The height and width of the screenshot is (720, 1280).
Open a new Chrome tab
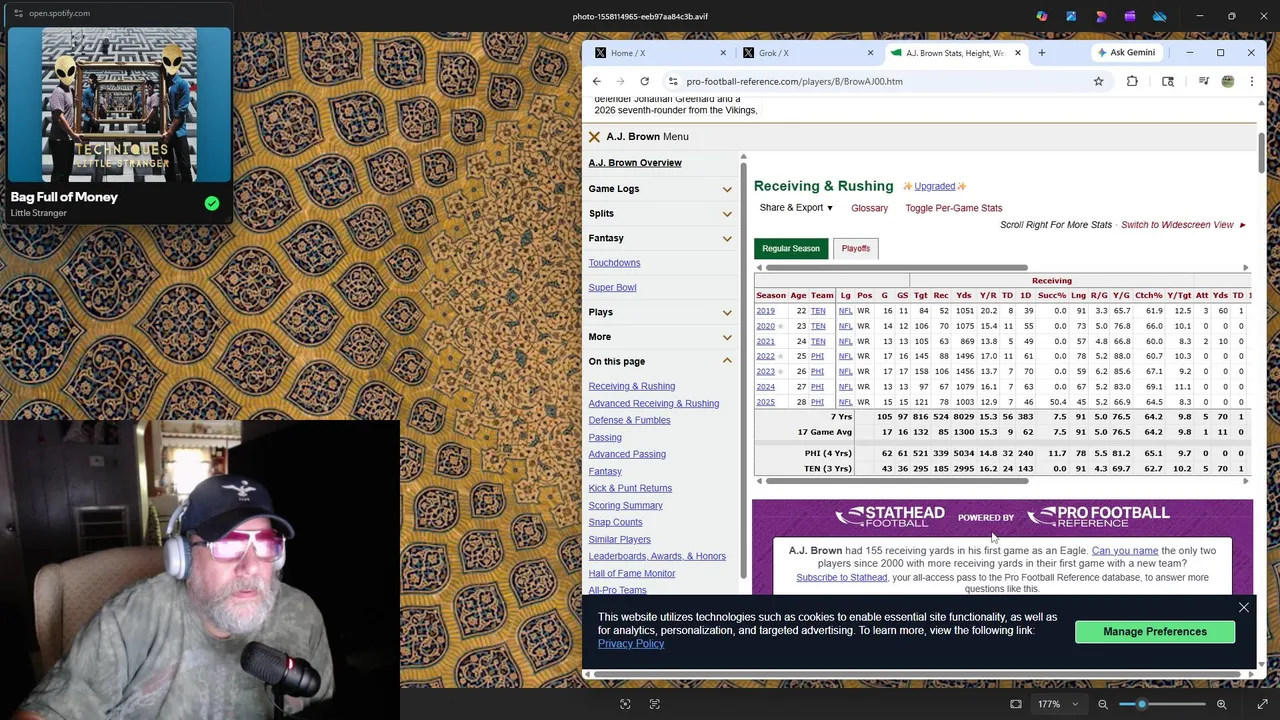[x=1041, y=52]
